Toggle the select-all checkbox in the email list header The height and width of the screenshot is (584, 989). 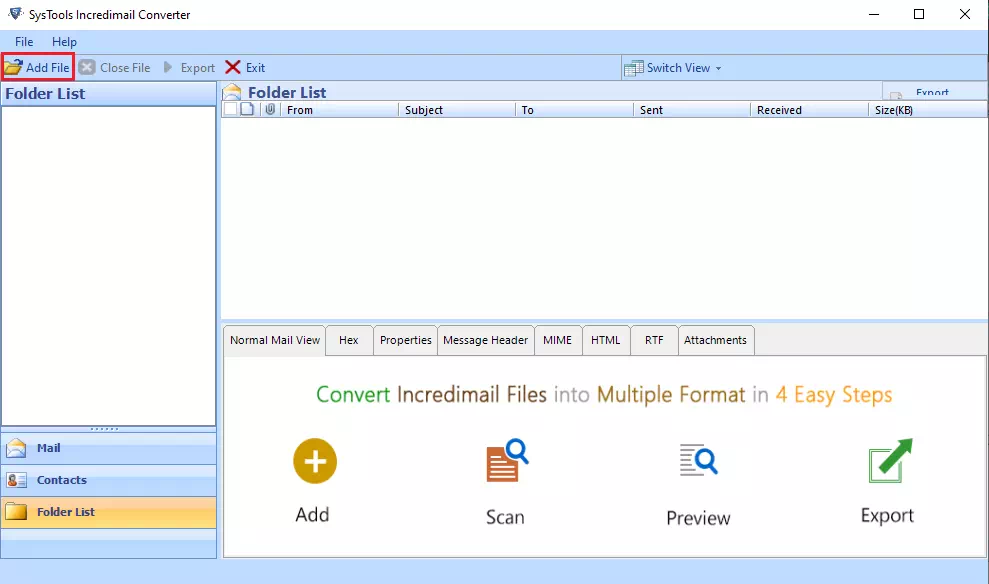(x=231, y=109)
